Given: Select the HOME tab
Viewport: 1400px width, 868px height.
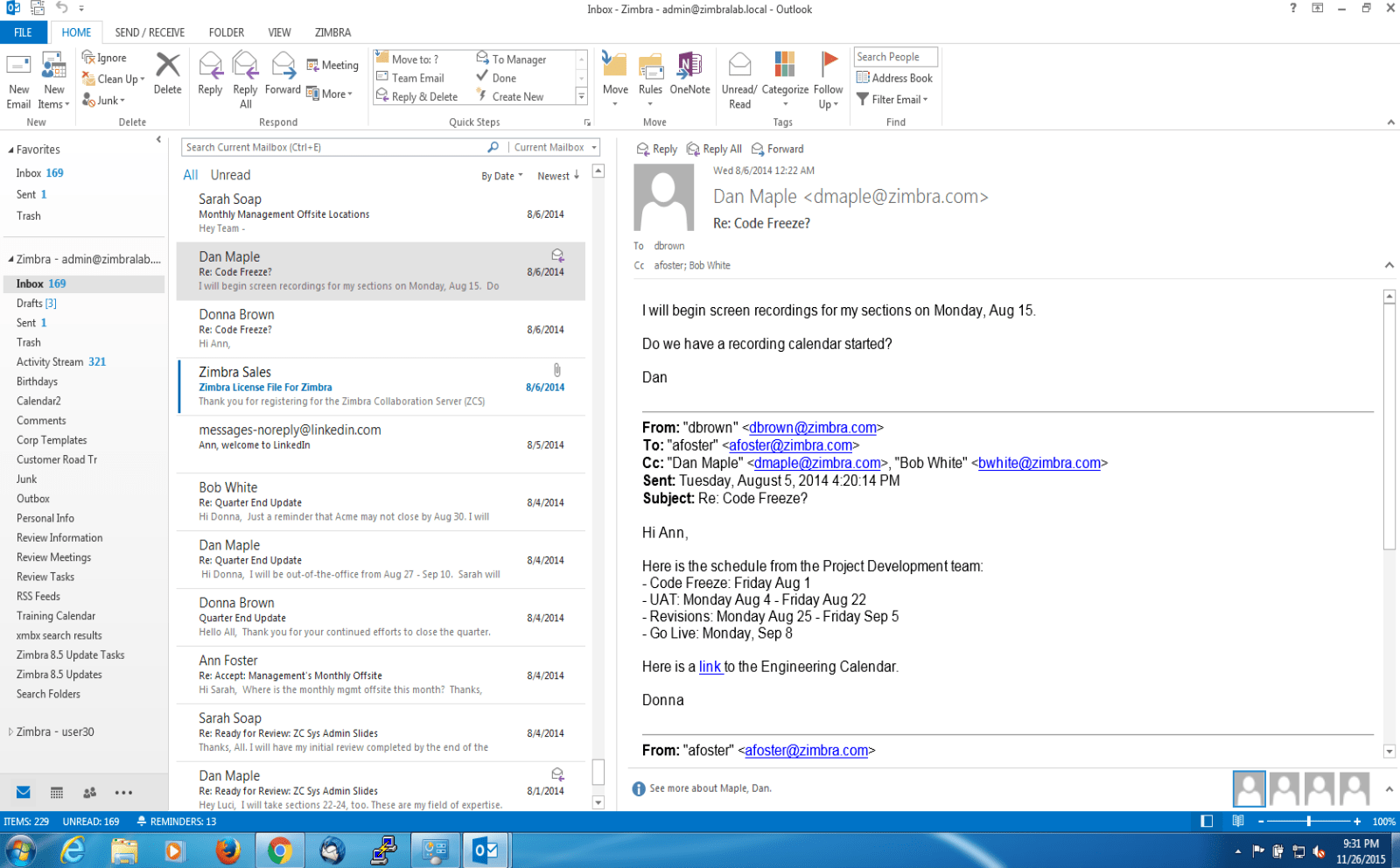Looking at the screenshot, I should (76, 32).
